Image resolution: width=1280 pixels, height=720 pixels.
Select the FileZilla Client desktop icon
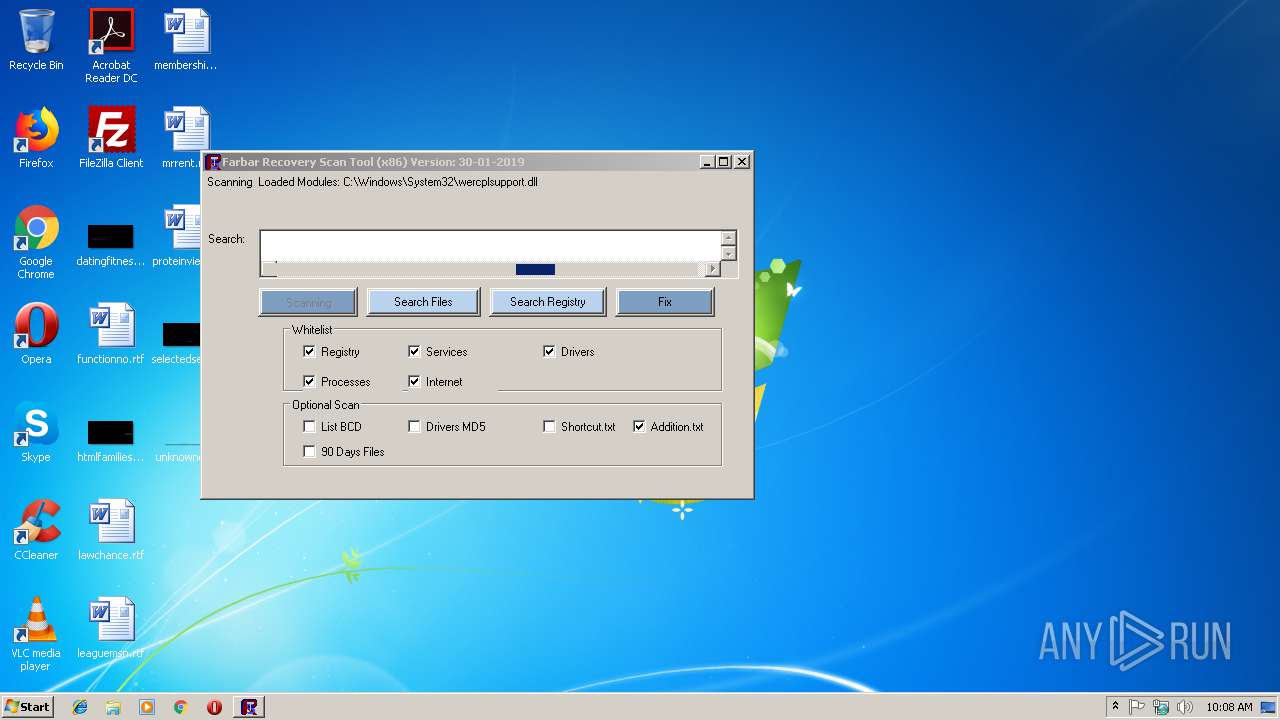point(111,138)
